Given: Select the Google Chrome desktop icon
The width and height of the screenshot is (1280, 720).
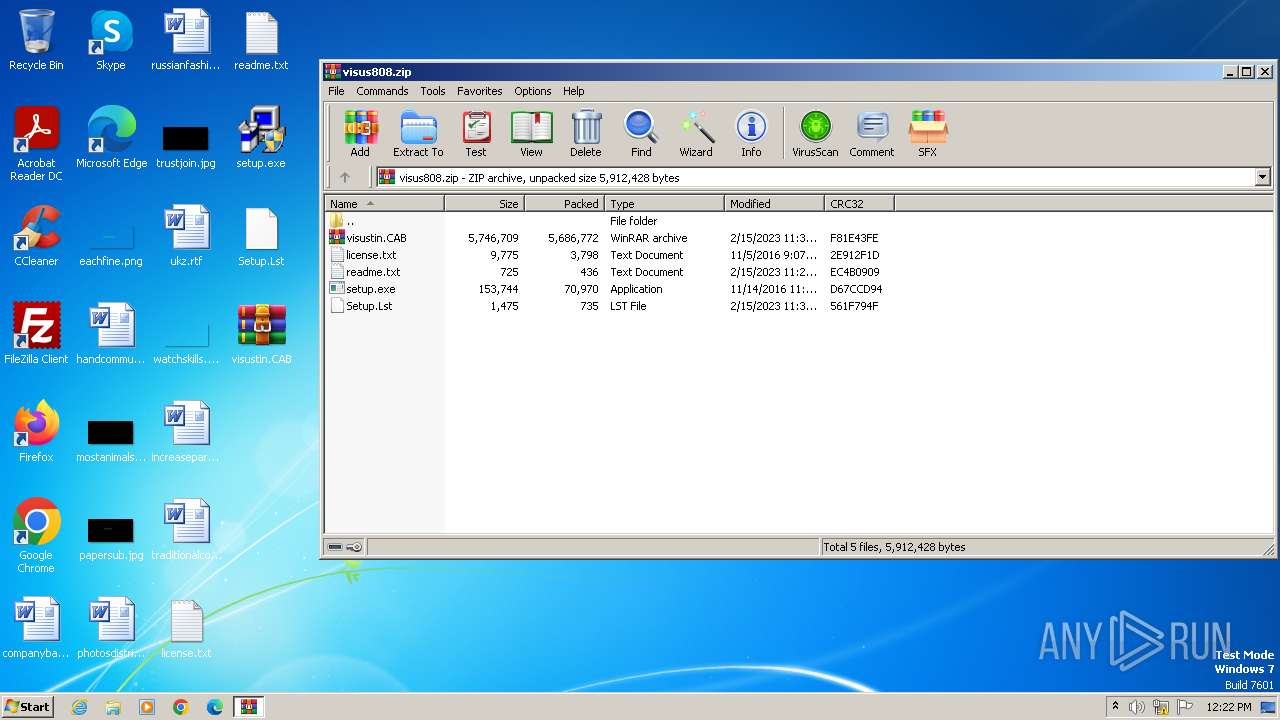Looking at the screenshot, I should coord(36,536).
